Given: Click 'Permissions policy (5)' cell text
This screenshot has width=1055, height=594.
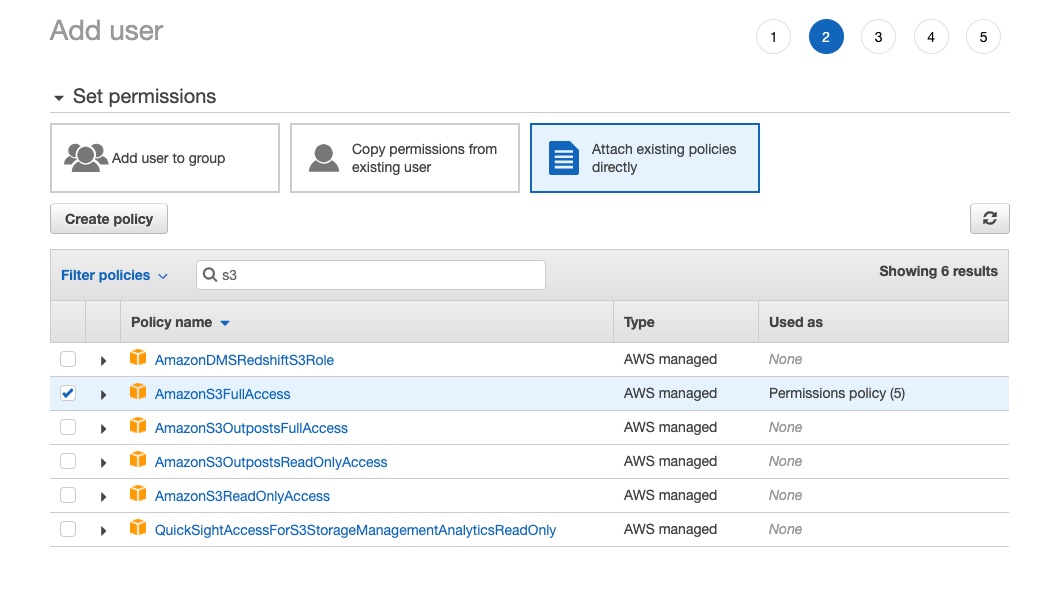Looking at the screenshot, I should pyautogui.click(x=837, y=393).
